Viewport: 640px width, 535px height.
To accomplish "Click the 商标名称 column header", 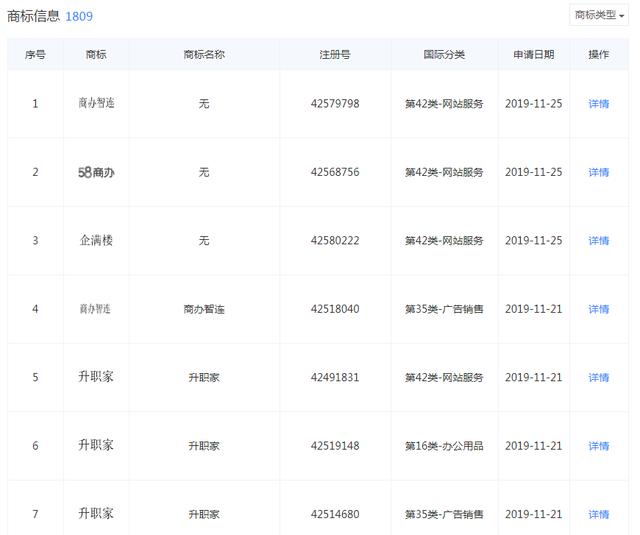I will click(x=204, y=54).
